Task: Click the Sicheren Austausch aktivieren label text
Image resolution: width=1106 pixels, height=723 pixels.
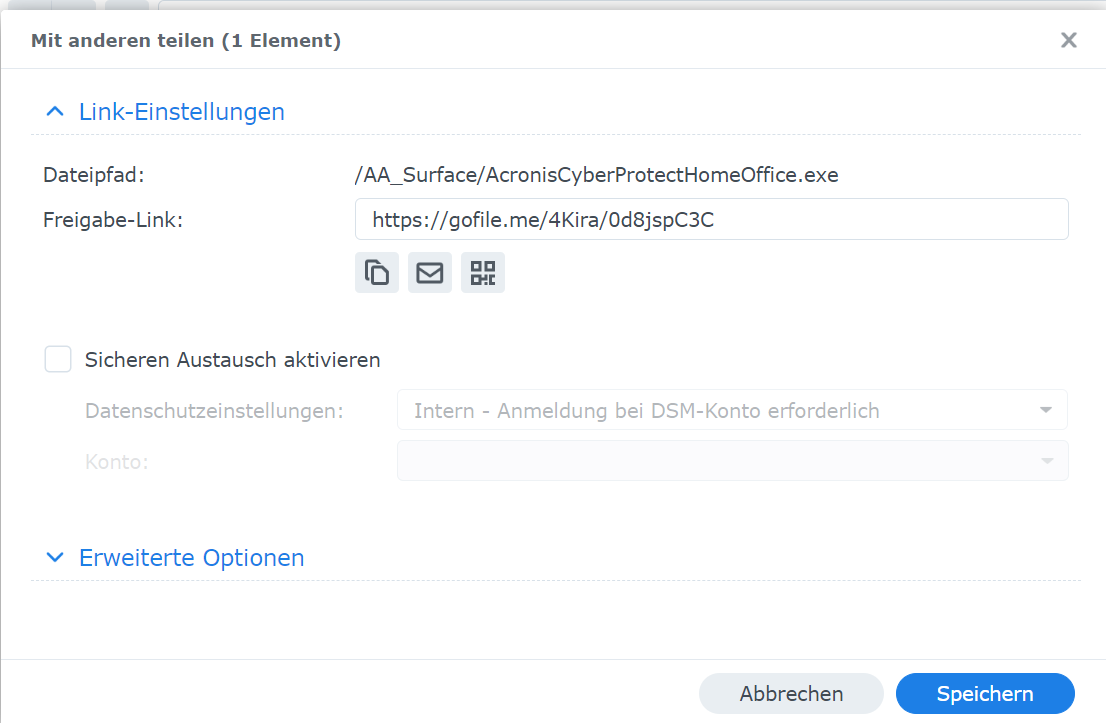Action: tap(232, 360)
